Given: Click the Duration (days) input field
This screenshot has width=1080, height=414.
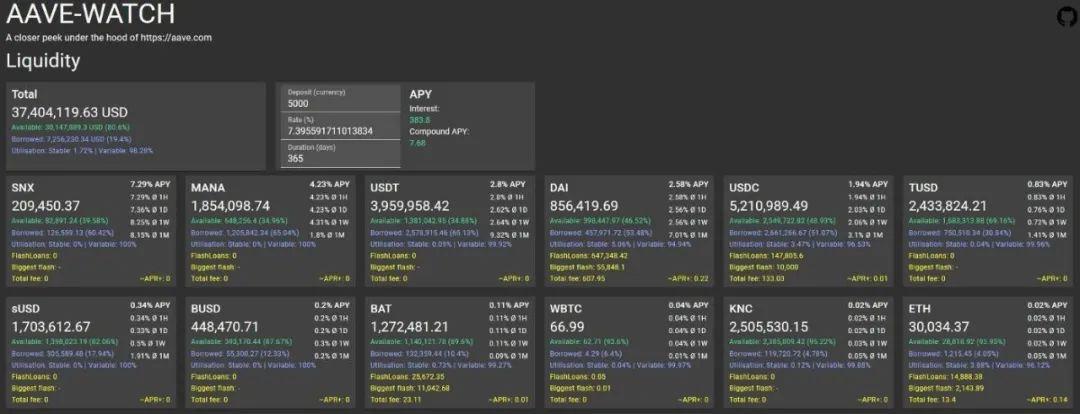Looking at the screenshot, I should [x=340, y=154].
